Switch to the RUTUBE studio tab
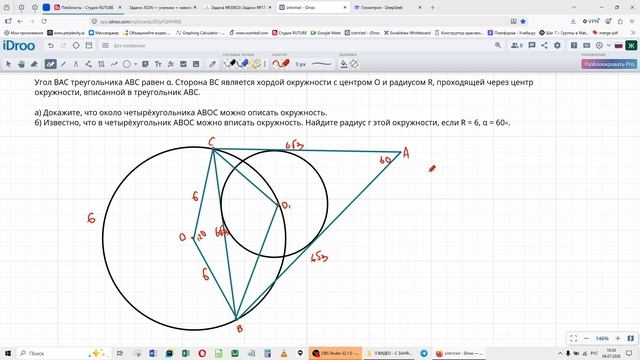 tap(87, 7)
